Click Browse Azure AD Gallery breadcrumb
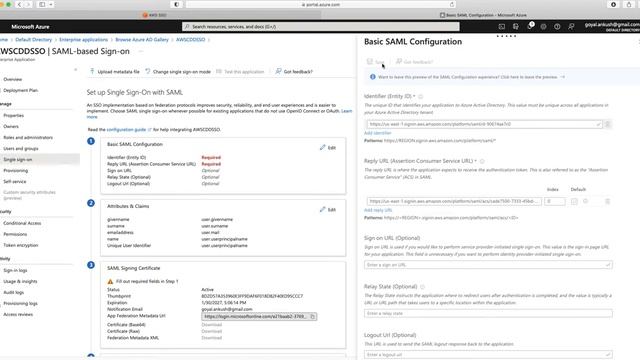640x360 pixels. click(142, 40)
